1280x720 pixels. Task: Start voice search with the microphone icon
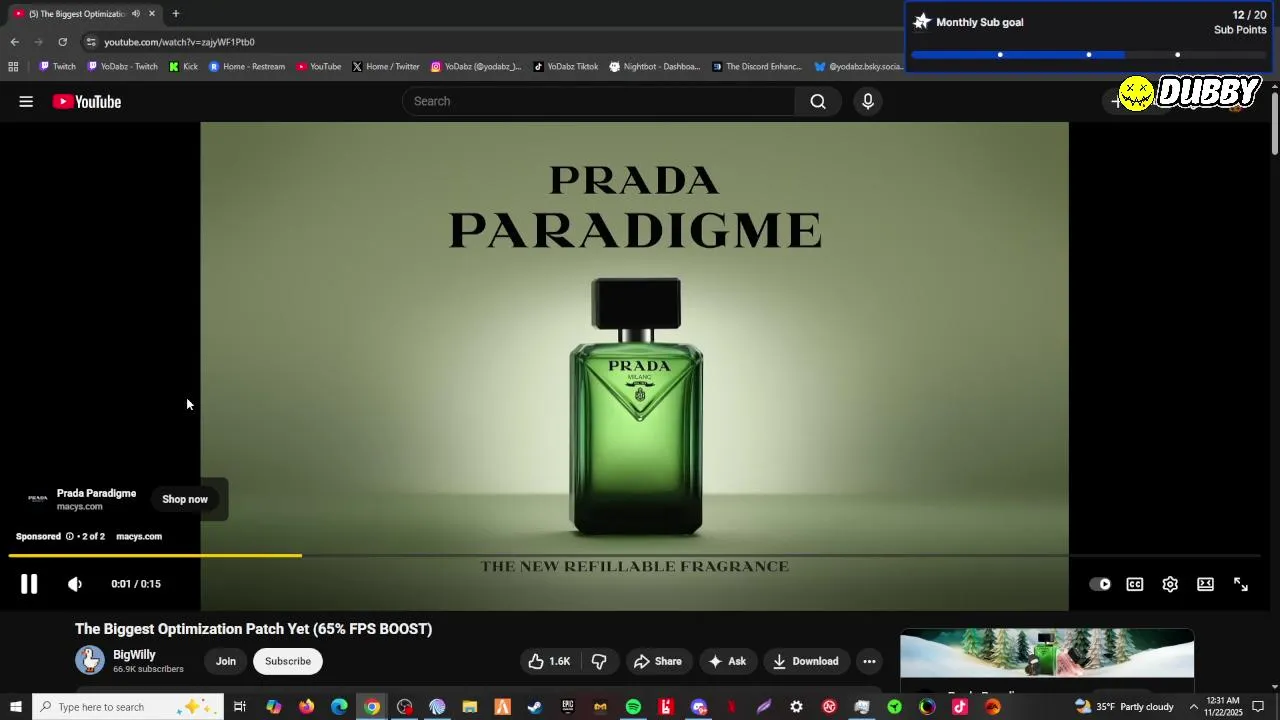click(x=868, y=101)
